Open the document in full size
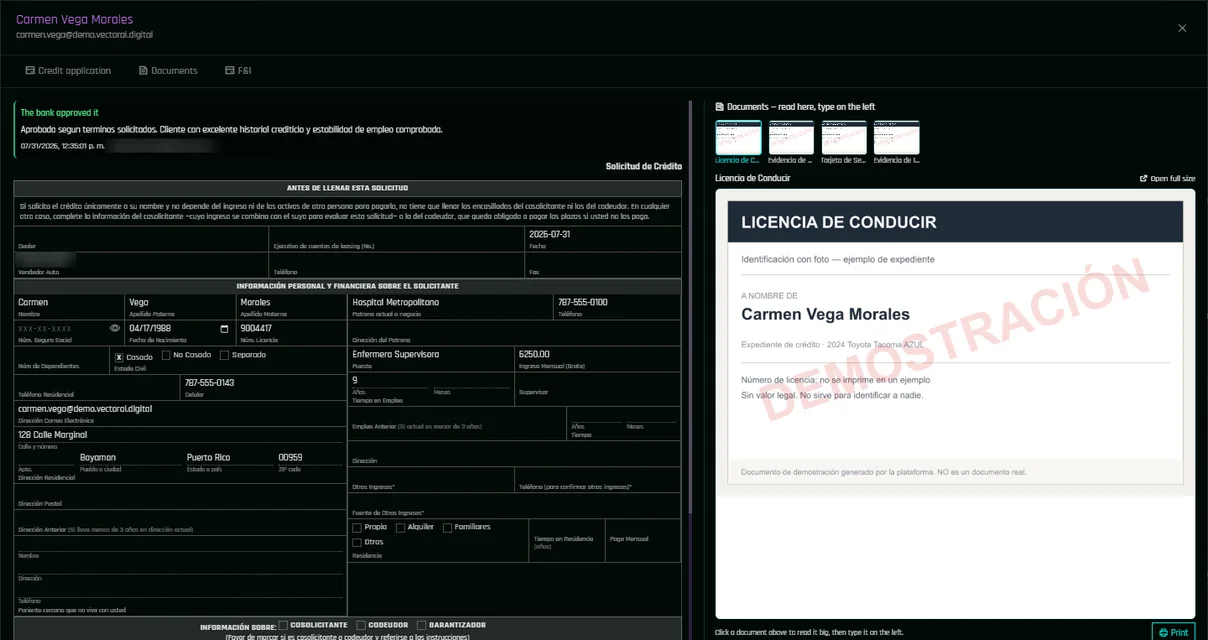This screenshot has width=1208, height=640. (x=1167, y=178)
